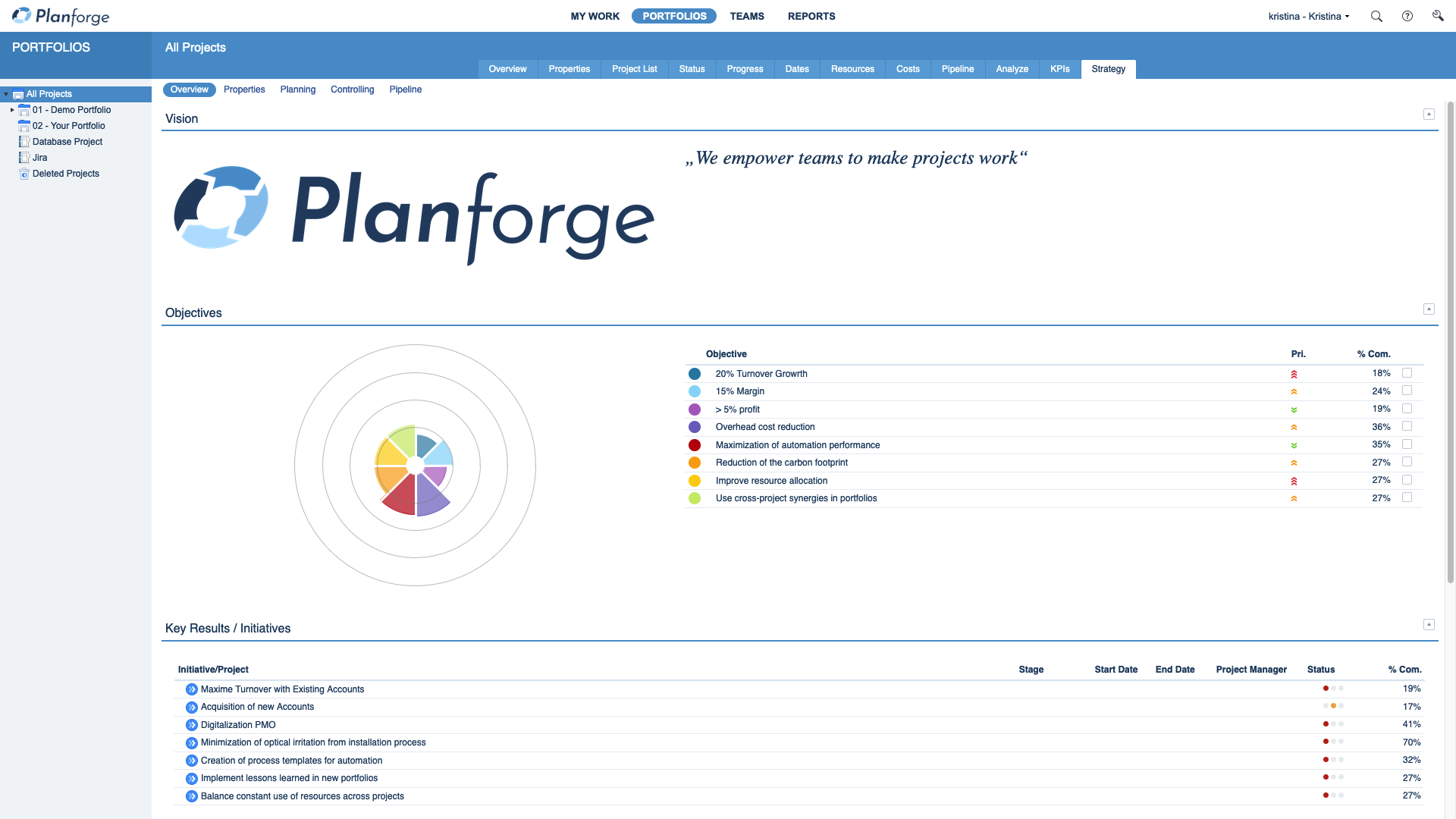Collapse the Vision section
This screenshot has width=1456, height=819.
[x=1429, y=114]
